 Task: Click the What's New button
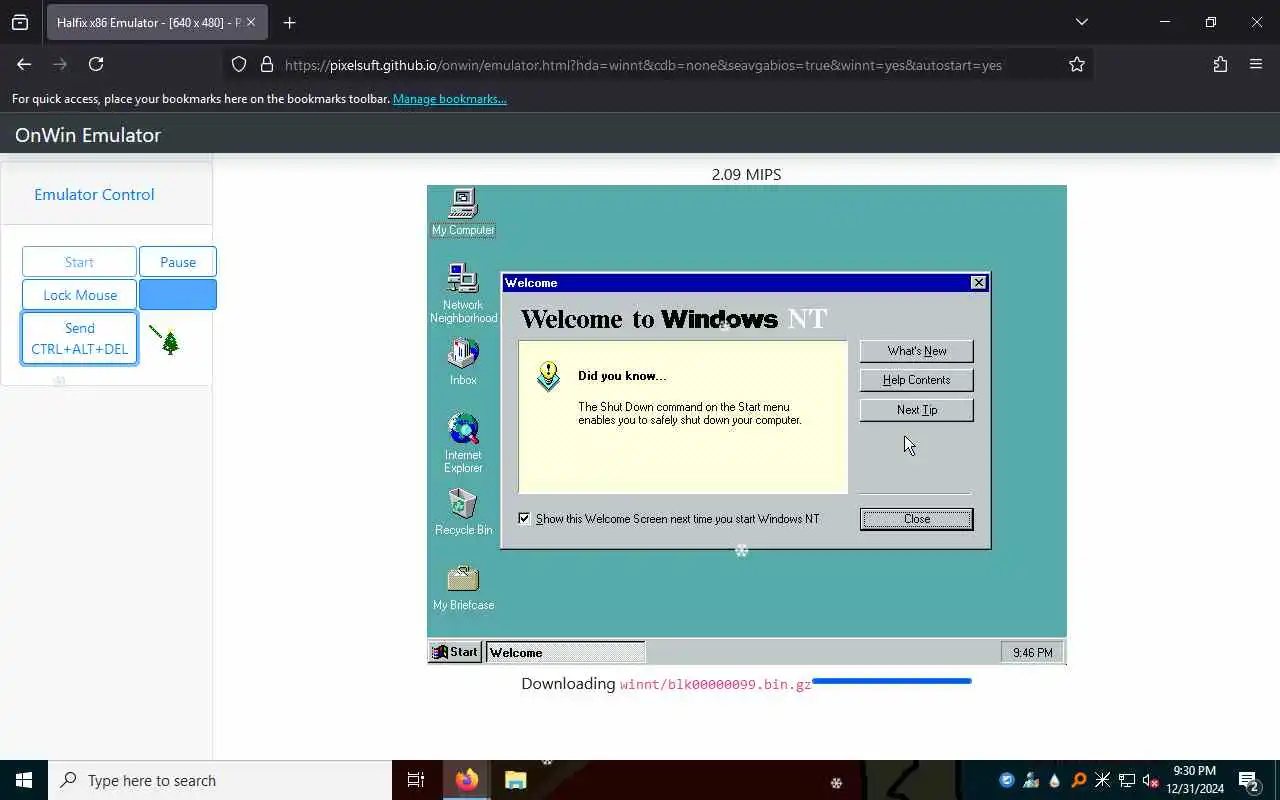(x=916, y=351)
